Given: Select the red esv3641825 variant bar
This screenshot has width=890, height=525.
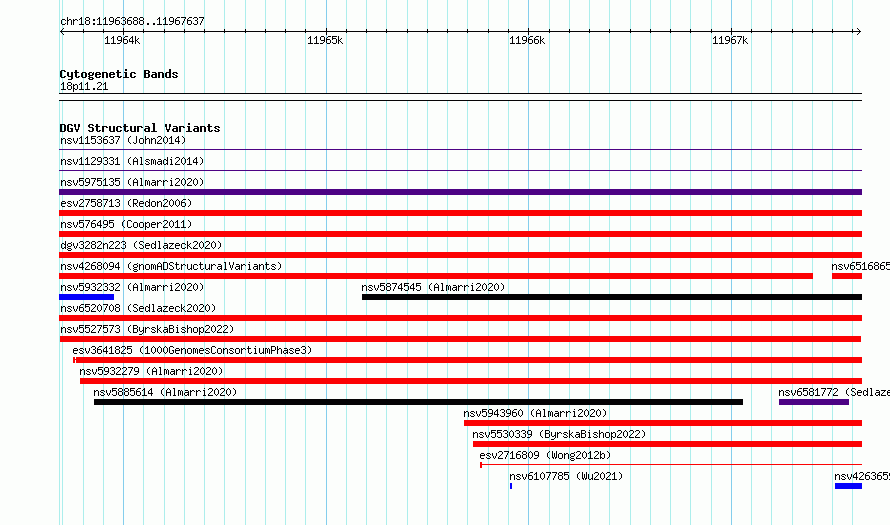Looking at the screenshot, I should coord(468,360).
